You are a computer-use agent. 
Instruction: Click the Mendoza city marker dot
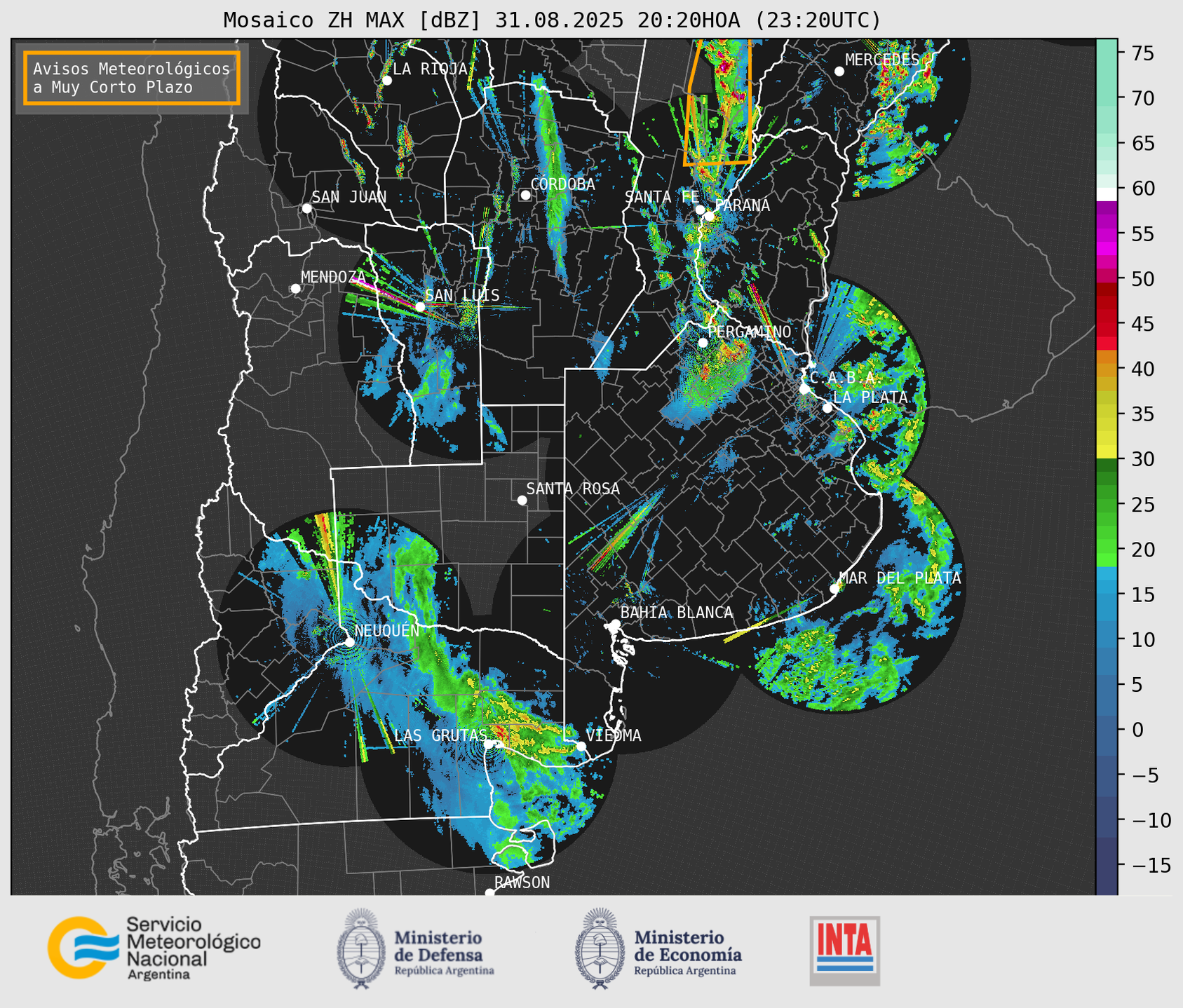click(x=295, y=289)
